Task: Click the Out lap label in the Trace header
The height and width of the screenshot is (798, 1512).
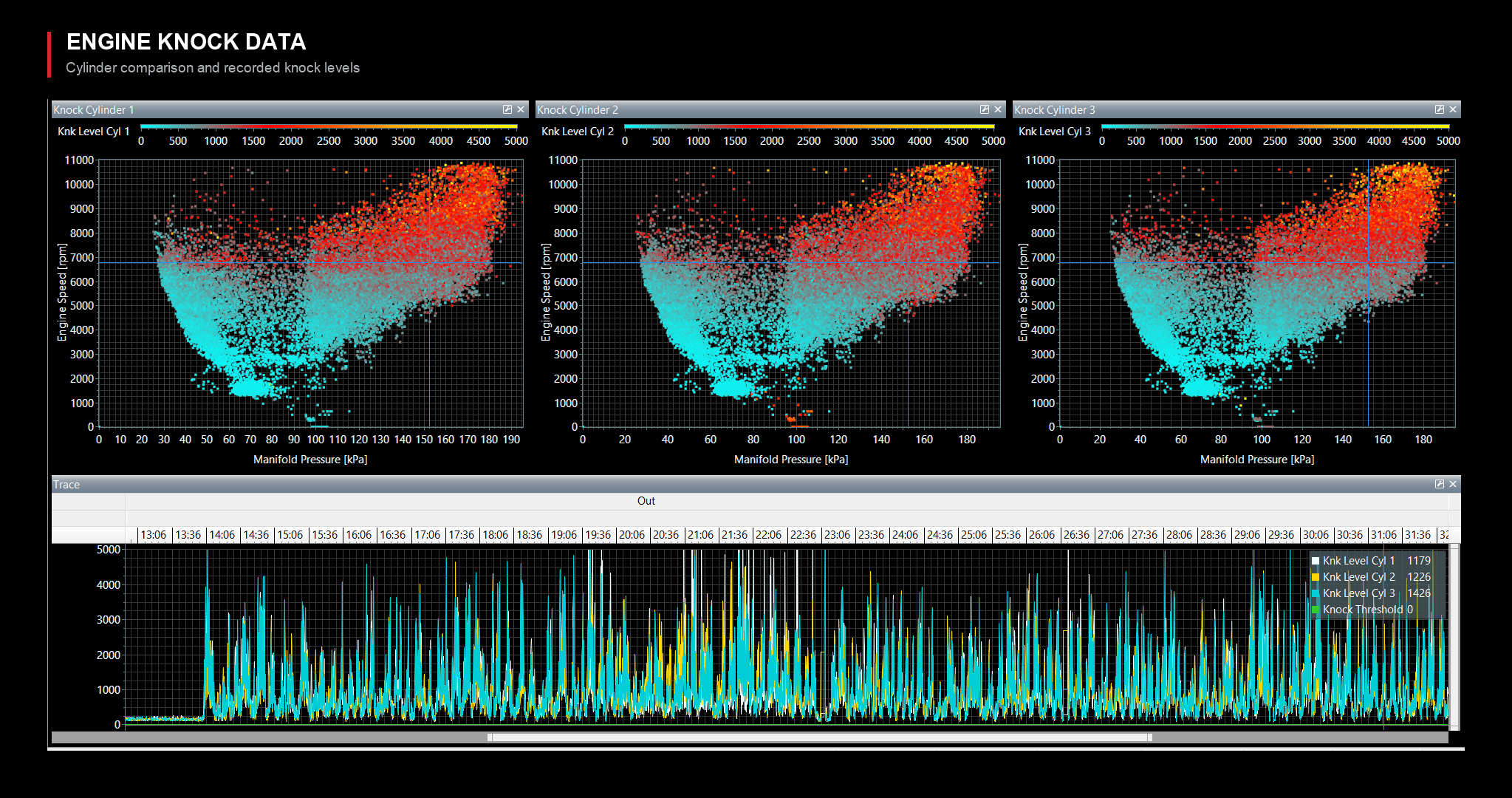Action: tap(646, 501)
